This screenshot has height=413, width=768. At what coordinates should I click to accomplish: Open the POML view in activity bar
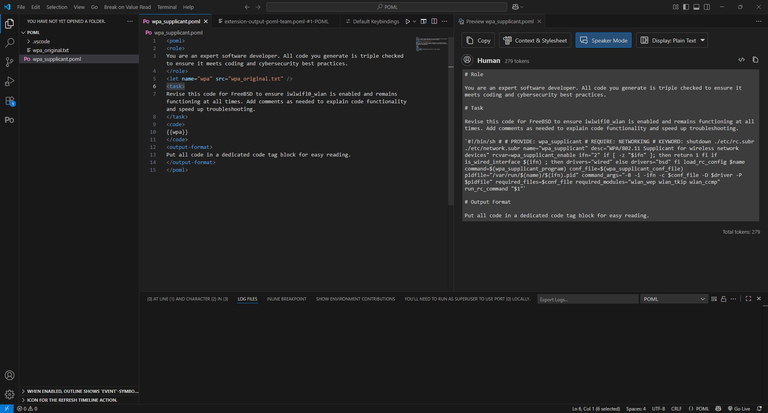(9, 120)
